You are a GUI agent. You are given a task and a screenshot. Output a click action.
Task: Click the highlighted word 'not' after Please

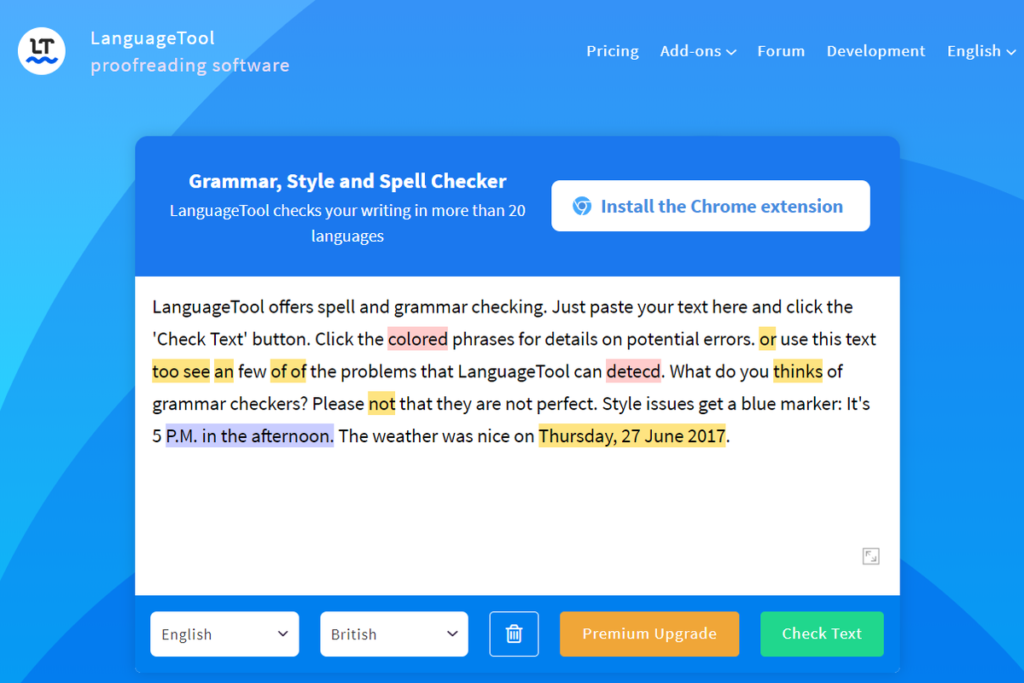381,404
